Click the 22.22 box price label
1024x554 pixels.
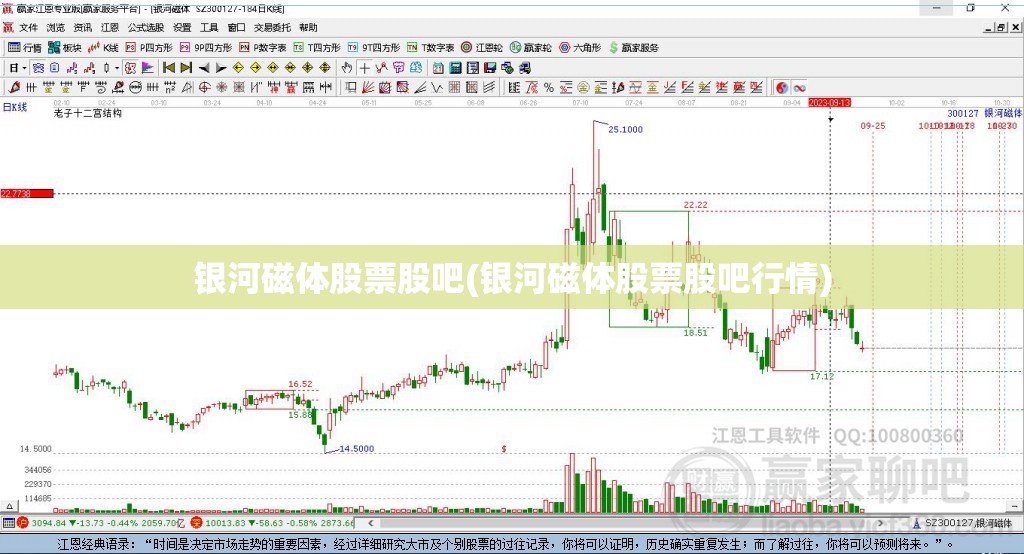(696, 204)
